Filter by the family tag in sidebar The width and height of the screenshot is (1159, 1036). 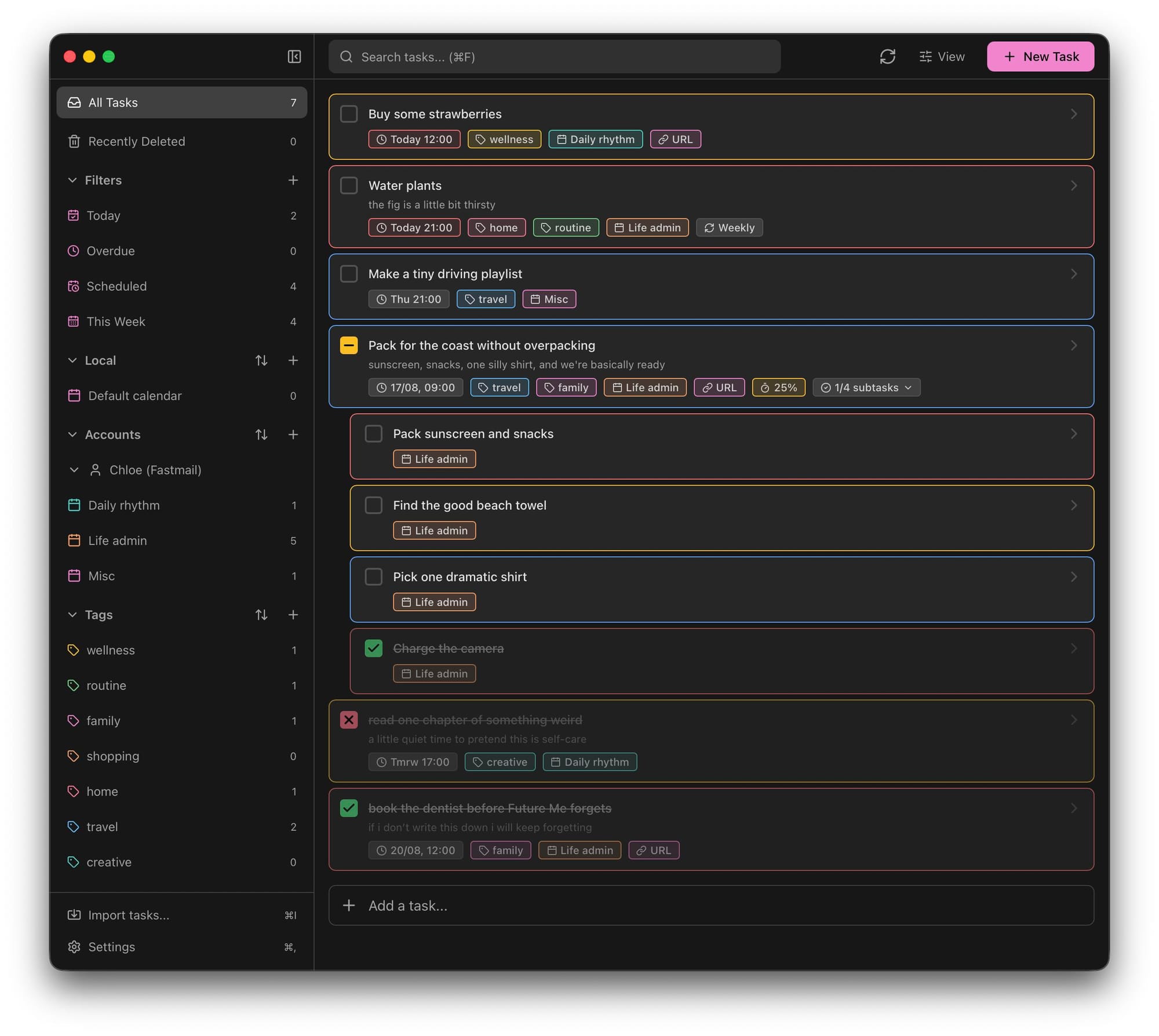pos(182,721)
